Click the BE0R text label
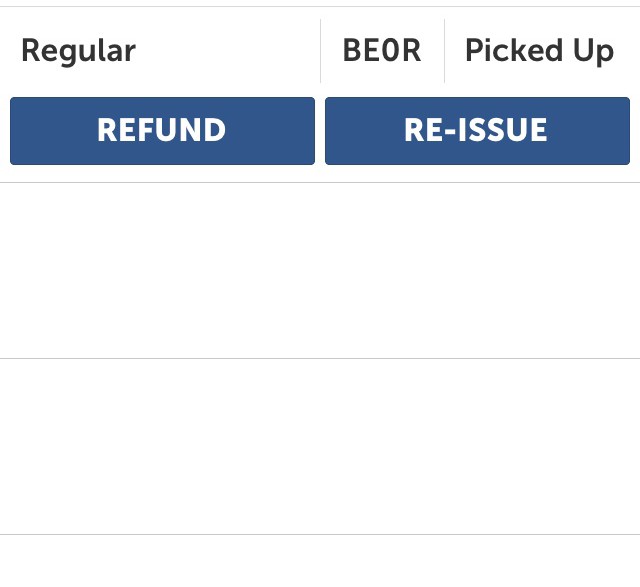Screen dimensions: 640x587 click(382, 51)
